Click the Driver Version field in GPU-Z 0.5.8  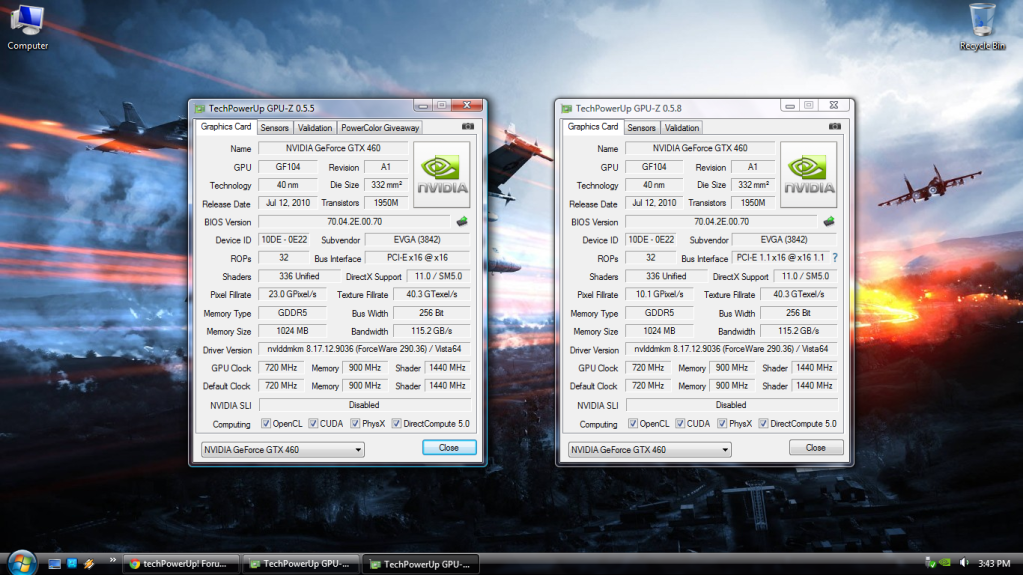pyautogui.click(x=731, y=349)
